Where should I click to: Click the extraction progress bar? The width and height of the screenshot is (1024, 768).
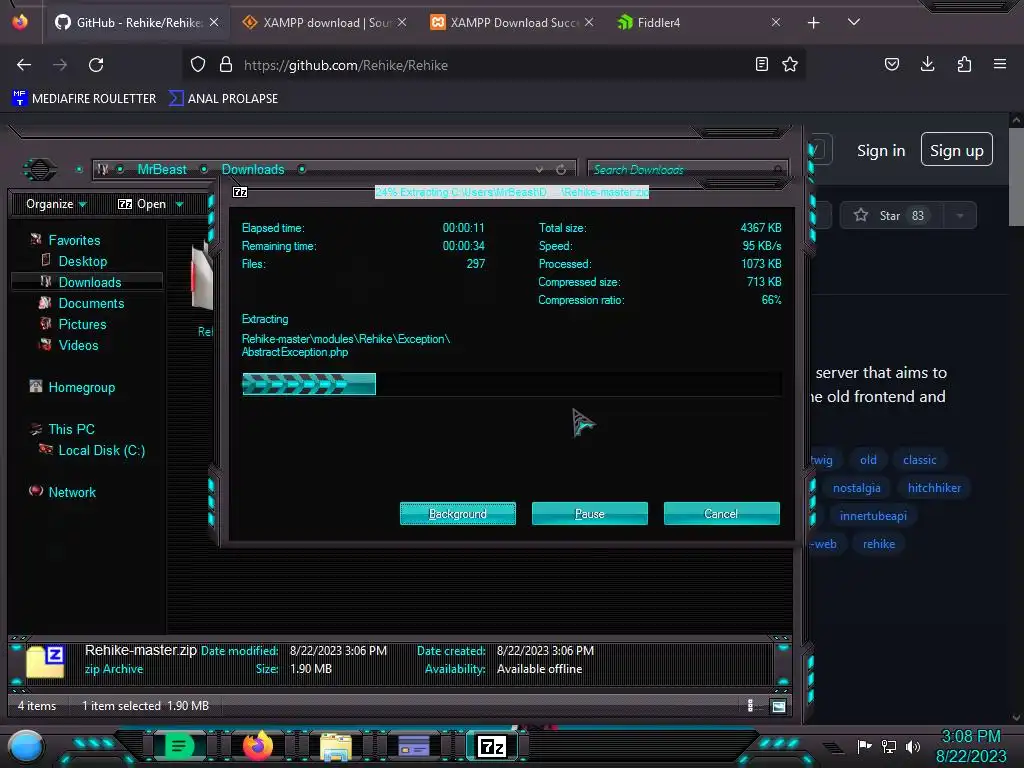[511, 384]
